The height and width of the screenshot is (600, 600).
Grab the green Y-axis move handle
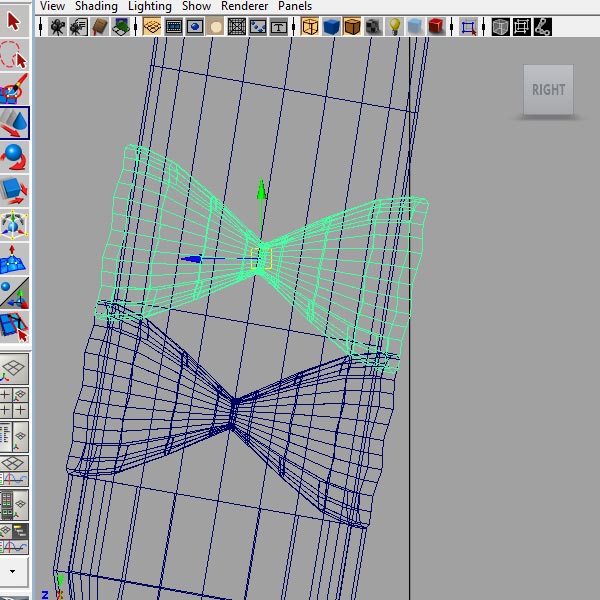(262, 189)
